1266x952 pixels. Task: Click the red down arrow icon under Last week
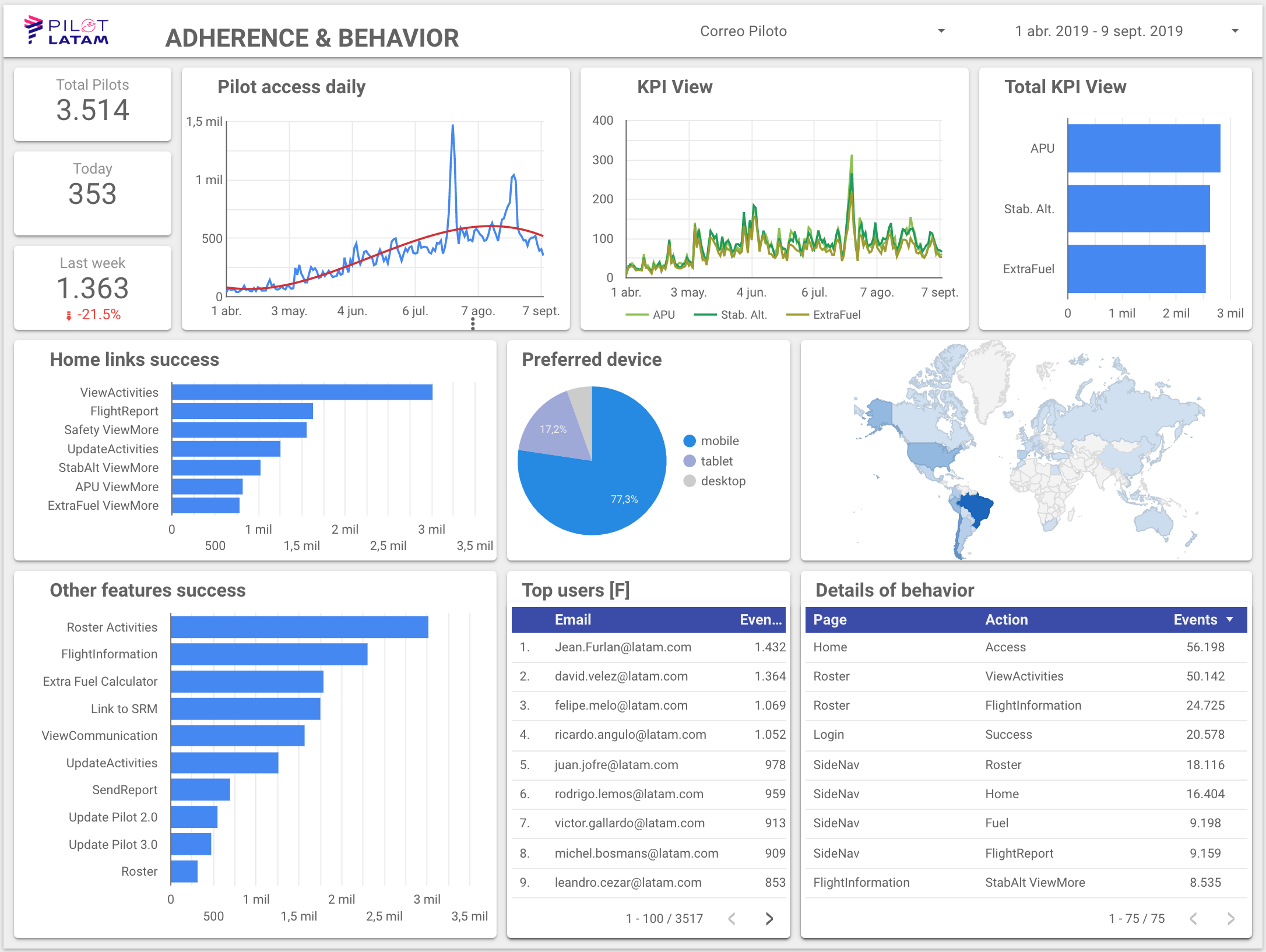tap(69, 316)
